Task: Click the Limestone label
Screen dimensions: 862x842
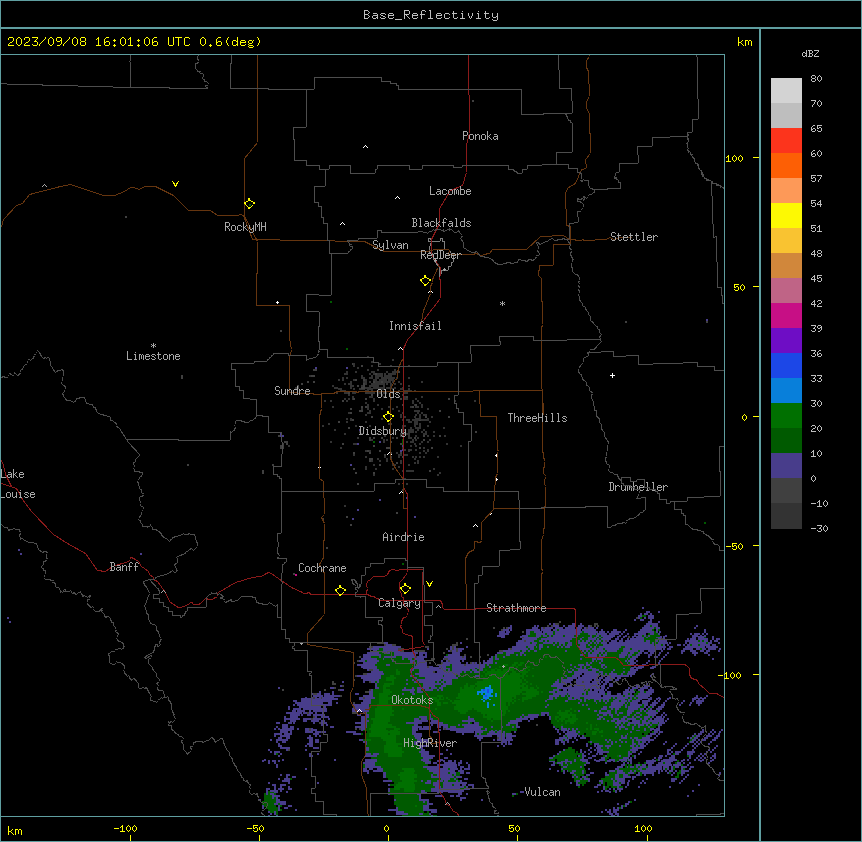Action: pos(153,356)
